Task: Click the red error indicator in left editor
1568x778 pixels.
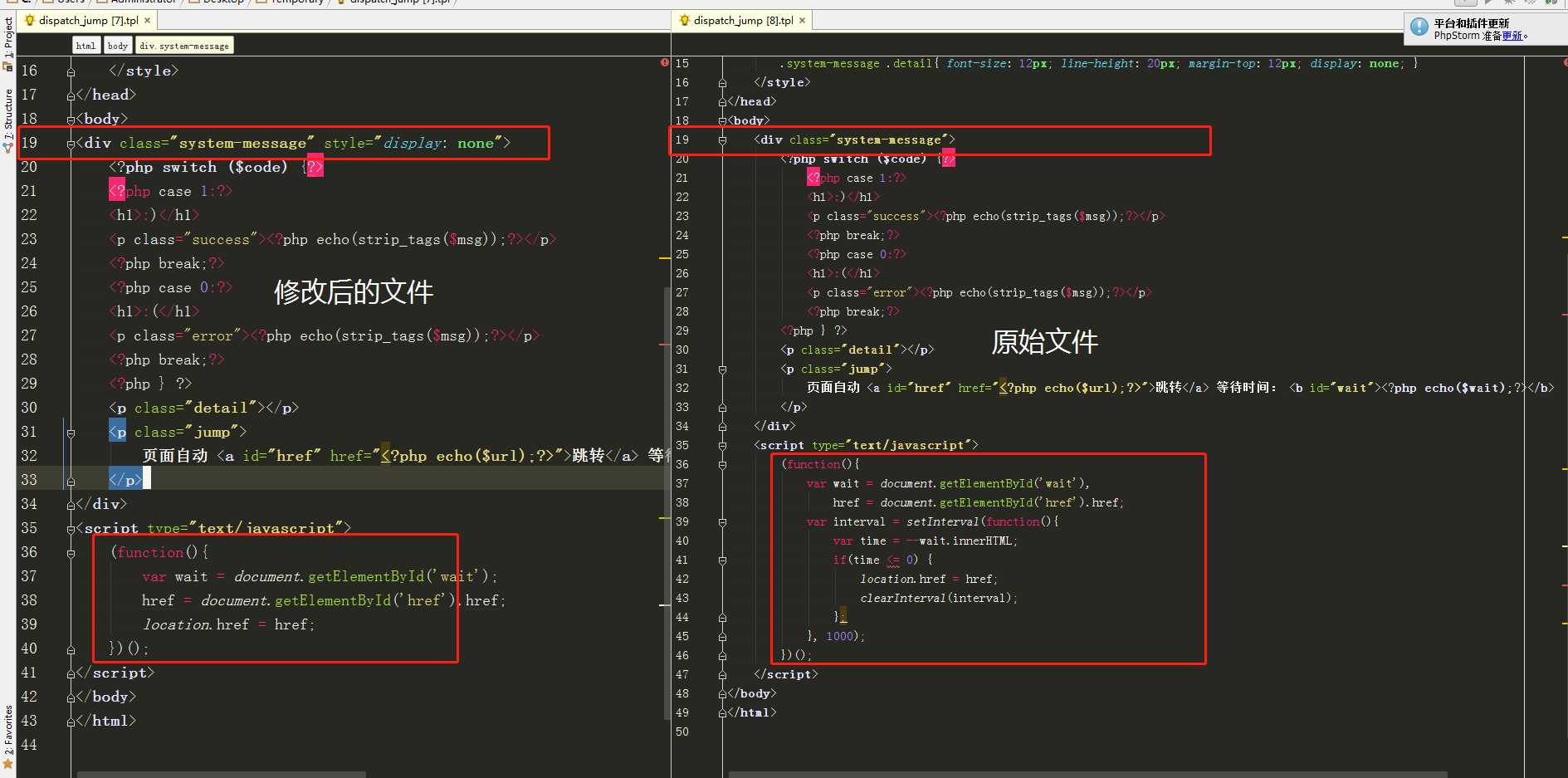Action: pos(665,62)
